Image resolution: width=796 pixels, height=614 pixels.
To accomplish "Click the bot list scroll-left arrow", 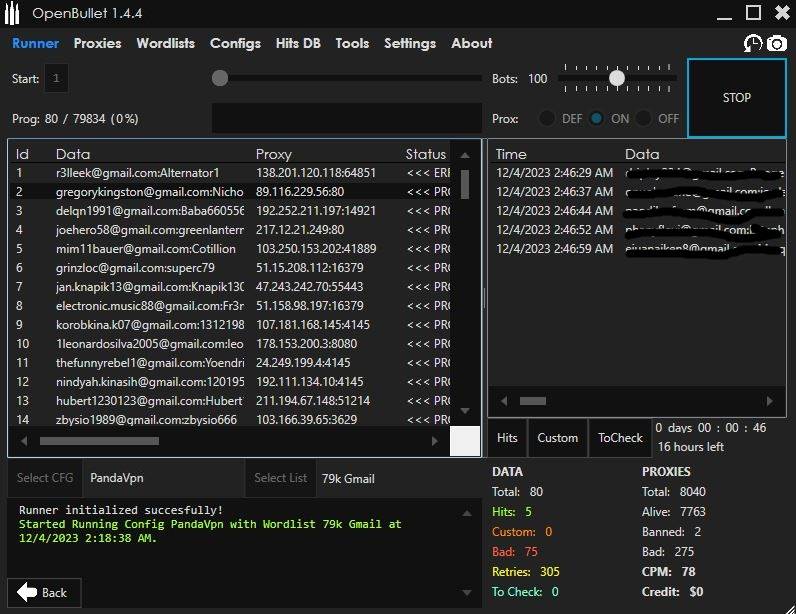I will click(24, 441).
